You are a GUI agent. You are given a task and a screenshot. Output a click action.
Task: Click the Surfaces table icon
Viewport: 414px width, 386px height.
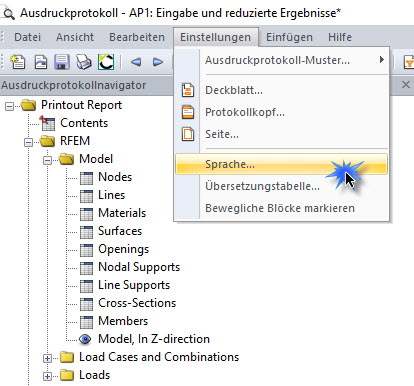[86, 231]
